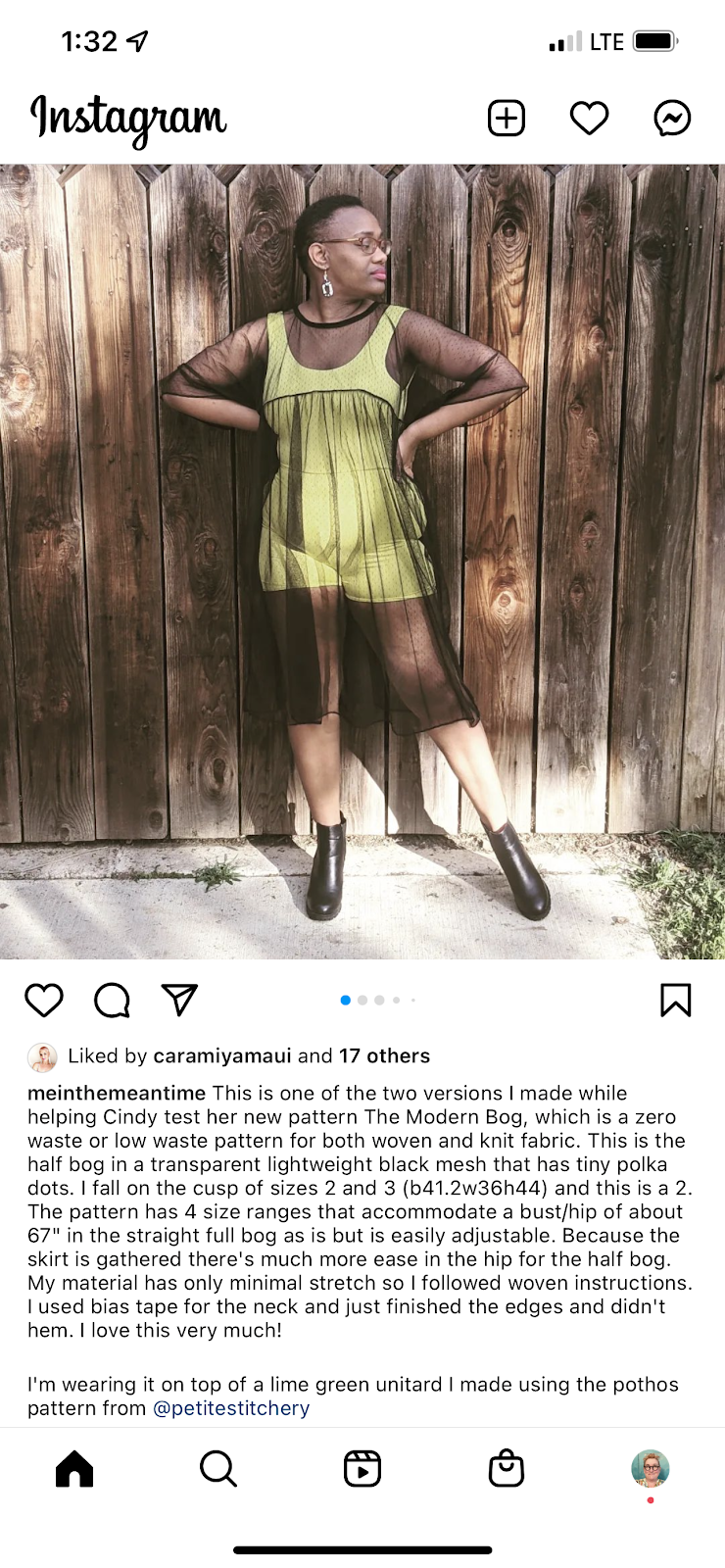
Task: Open the Search tab
Action: [x=217, y=1469]
